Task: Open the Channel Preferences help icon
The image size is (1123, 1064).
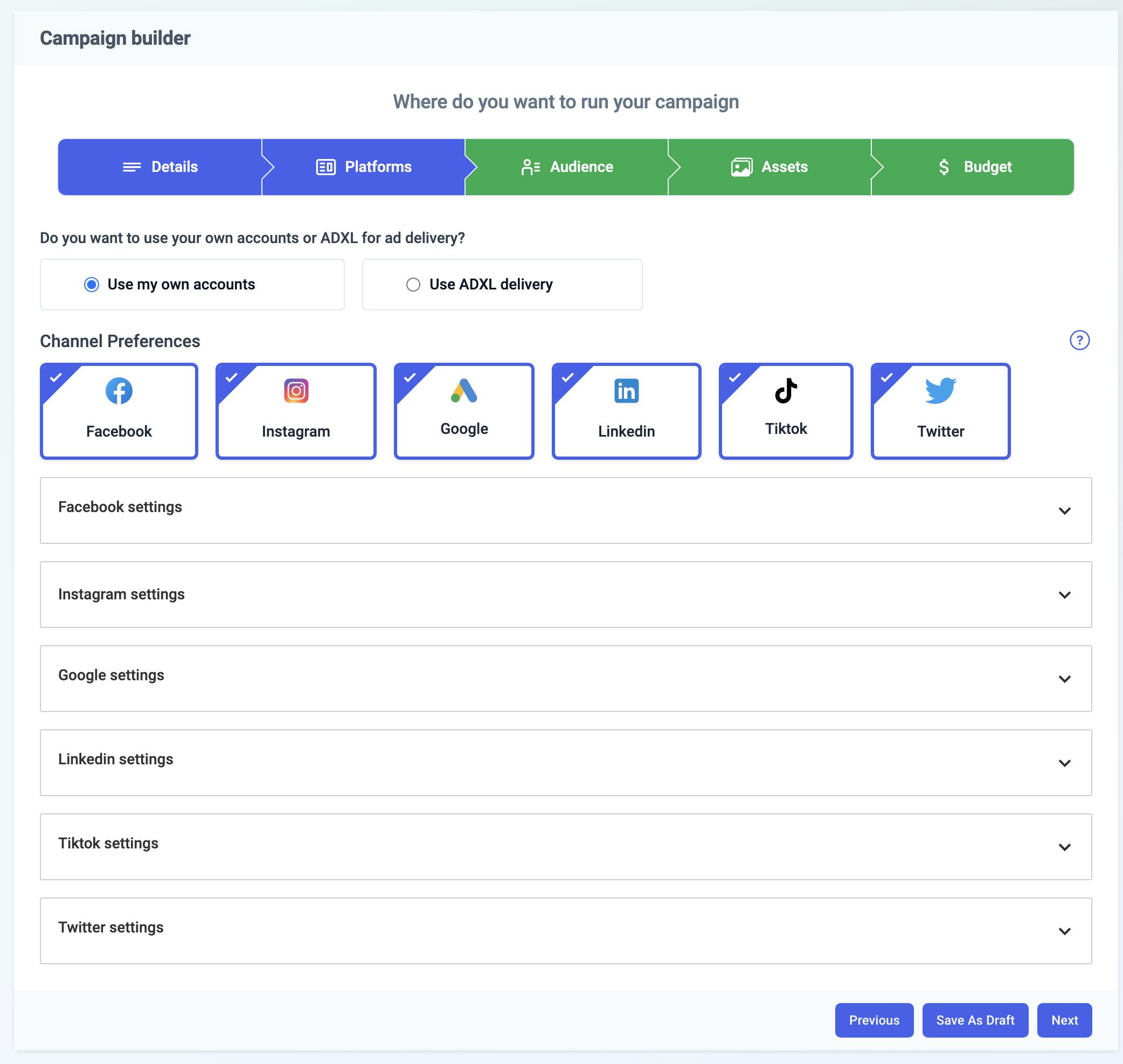Action: 1079,341
